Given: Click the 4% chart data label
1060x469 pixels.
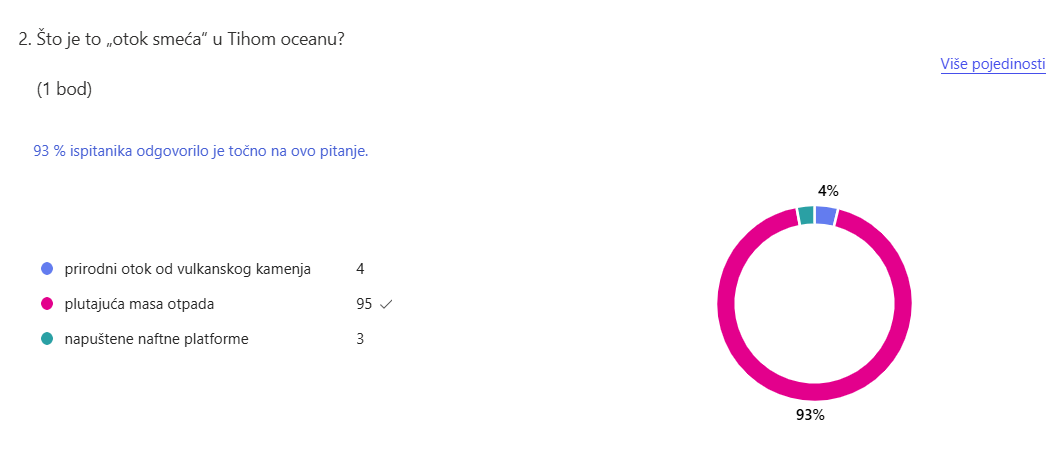Looking at the screenshot, I should 828,190.
